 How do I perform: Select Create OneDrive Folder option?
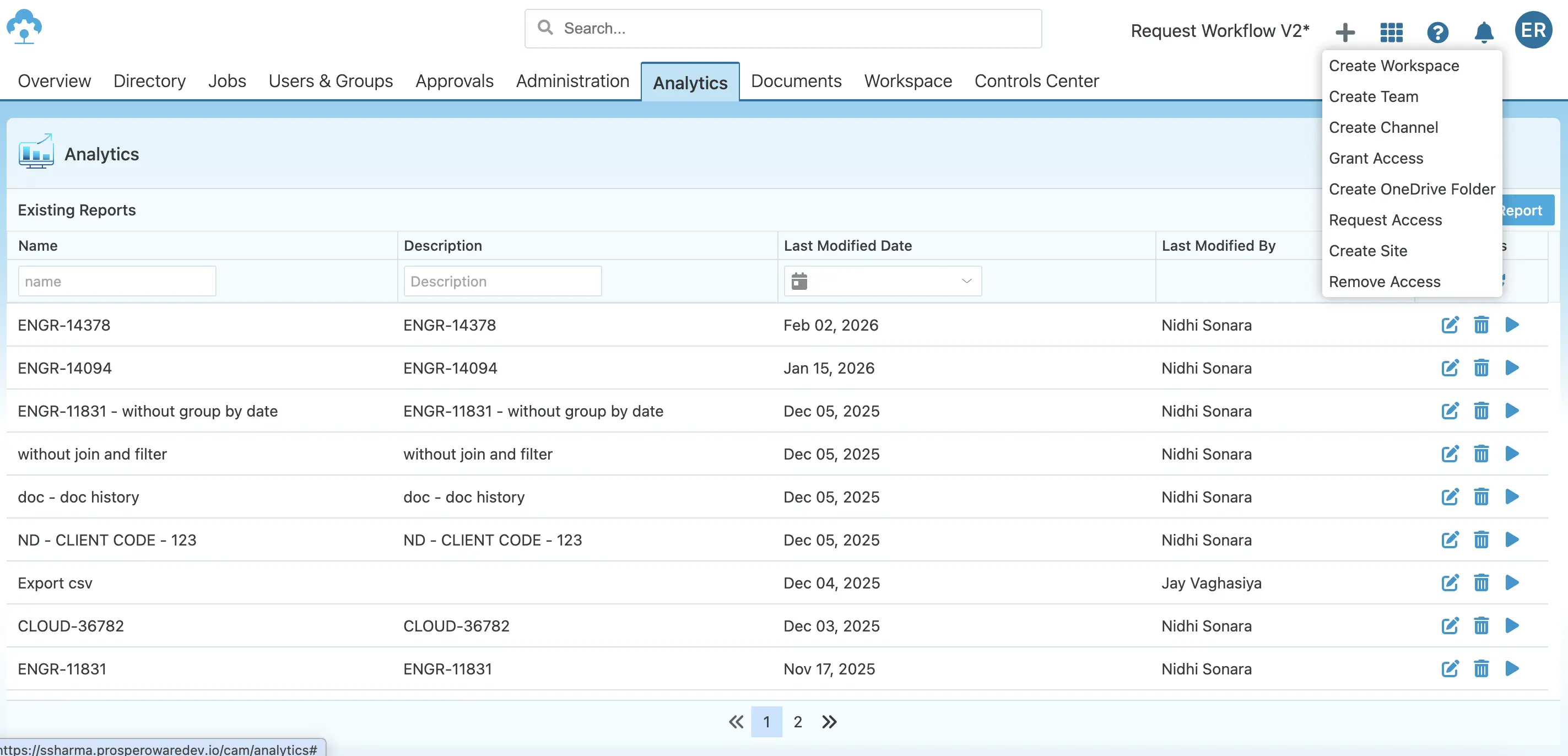tap(1411, 188)
